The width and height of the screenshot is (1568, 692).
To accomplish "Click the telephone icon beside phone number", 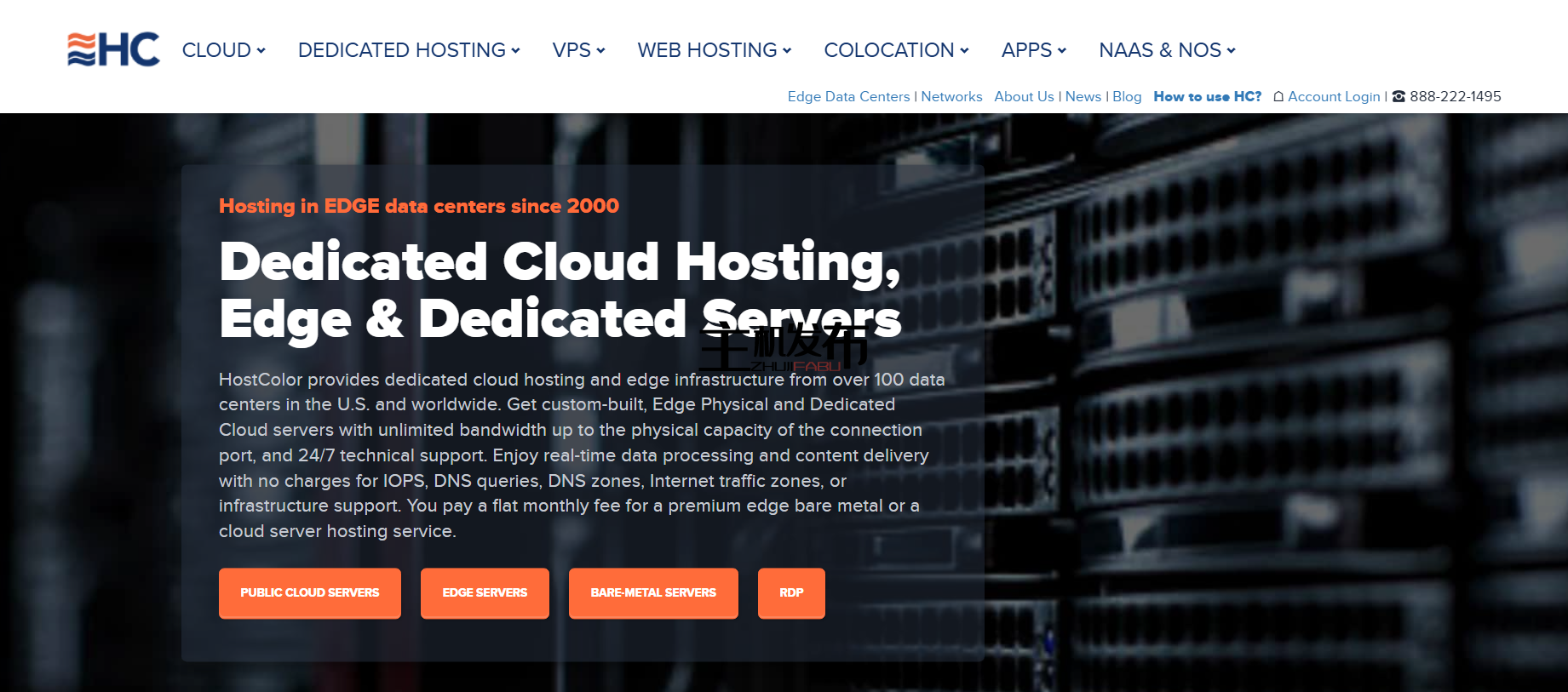I will pos(1399,97).
